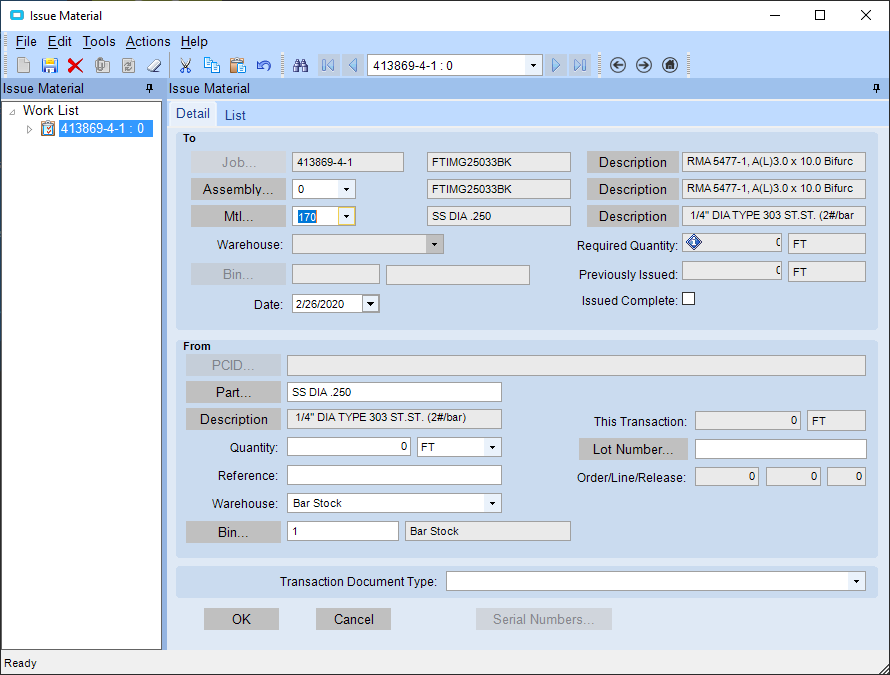The height and width of the screenshot is (675, 890).
Task: Click the Undo arrow icon
Action: click(x=264, y=65)
